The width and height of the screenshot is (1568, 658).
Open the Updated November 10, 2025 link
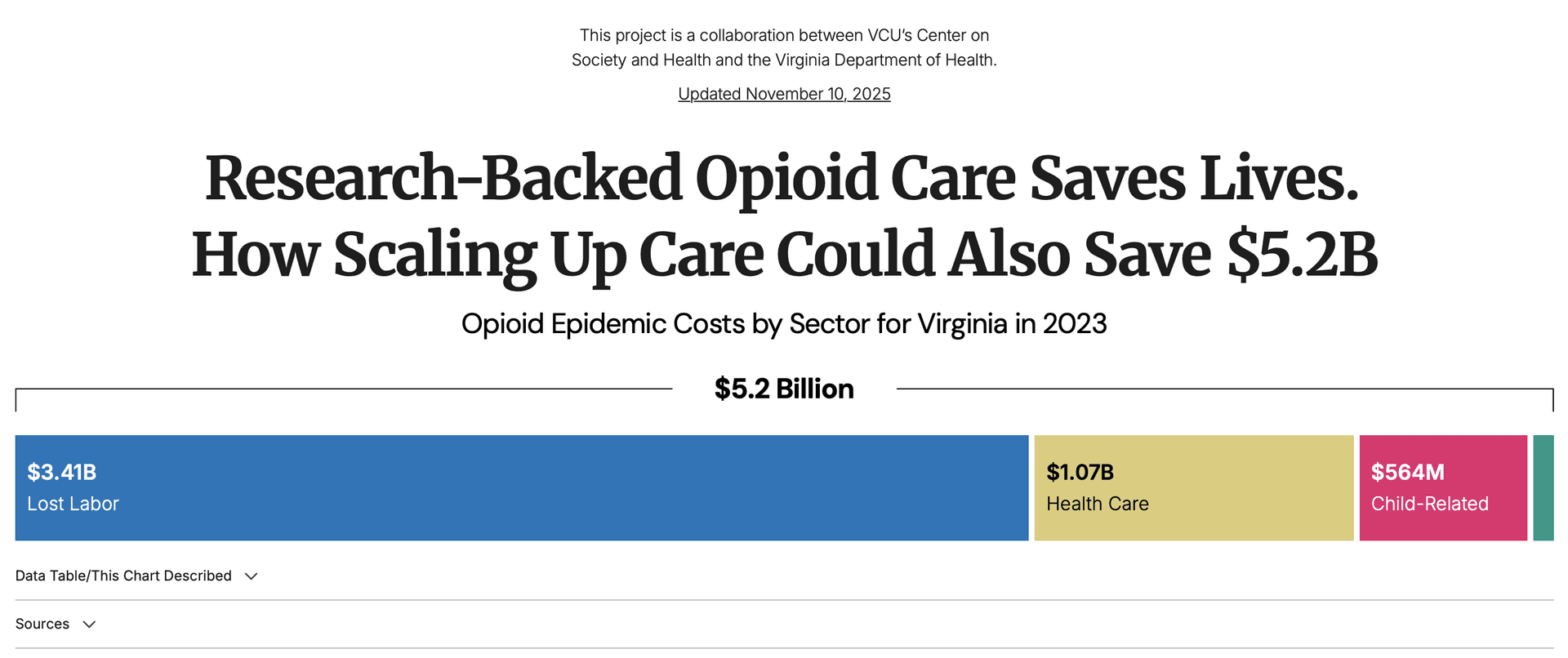tap(783, 94)
